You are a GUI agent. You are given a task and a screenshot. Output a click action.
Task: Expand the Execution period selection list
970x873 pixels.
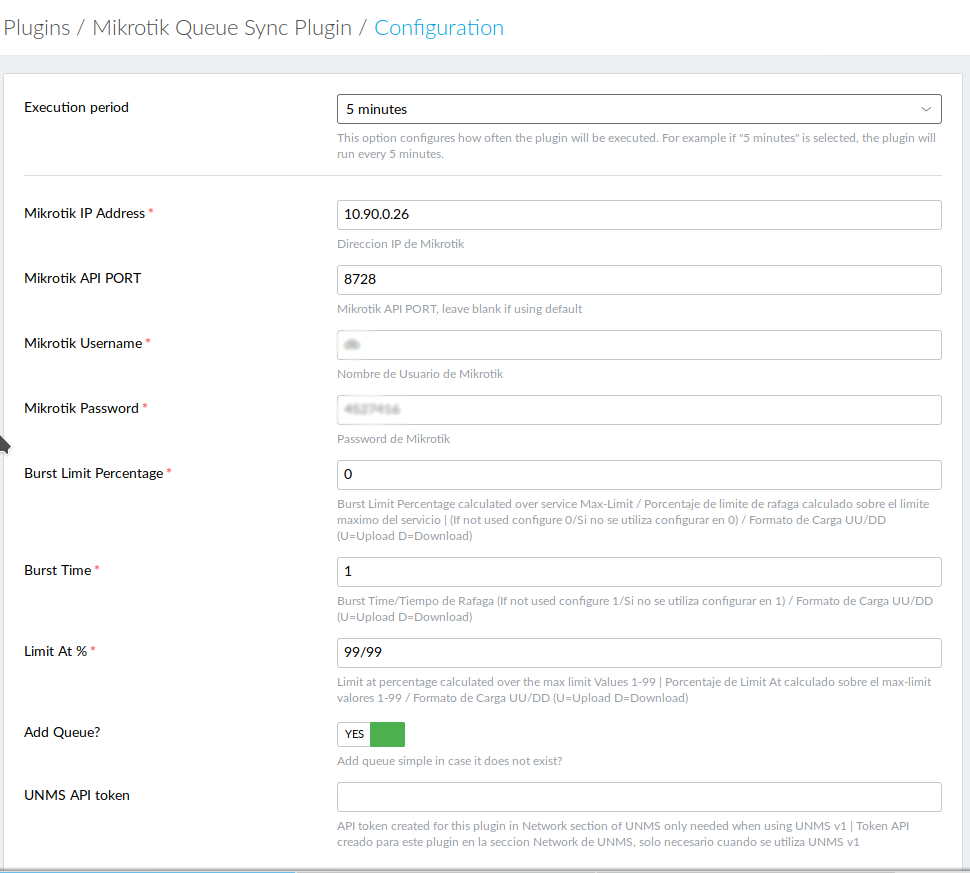(x=638, y=108)
